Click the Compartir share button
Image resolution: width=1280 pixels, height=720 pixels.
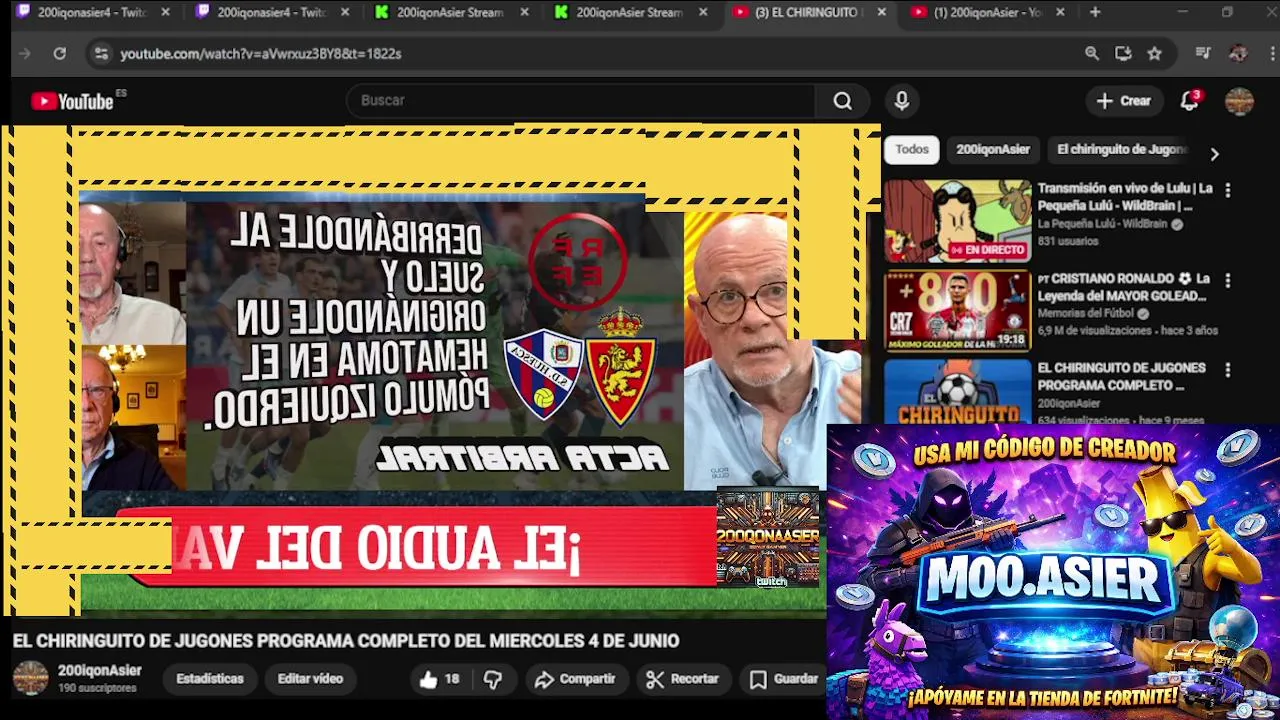[x=575, y=679]
